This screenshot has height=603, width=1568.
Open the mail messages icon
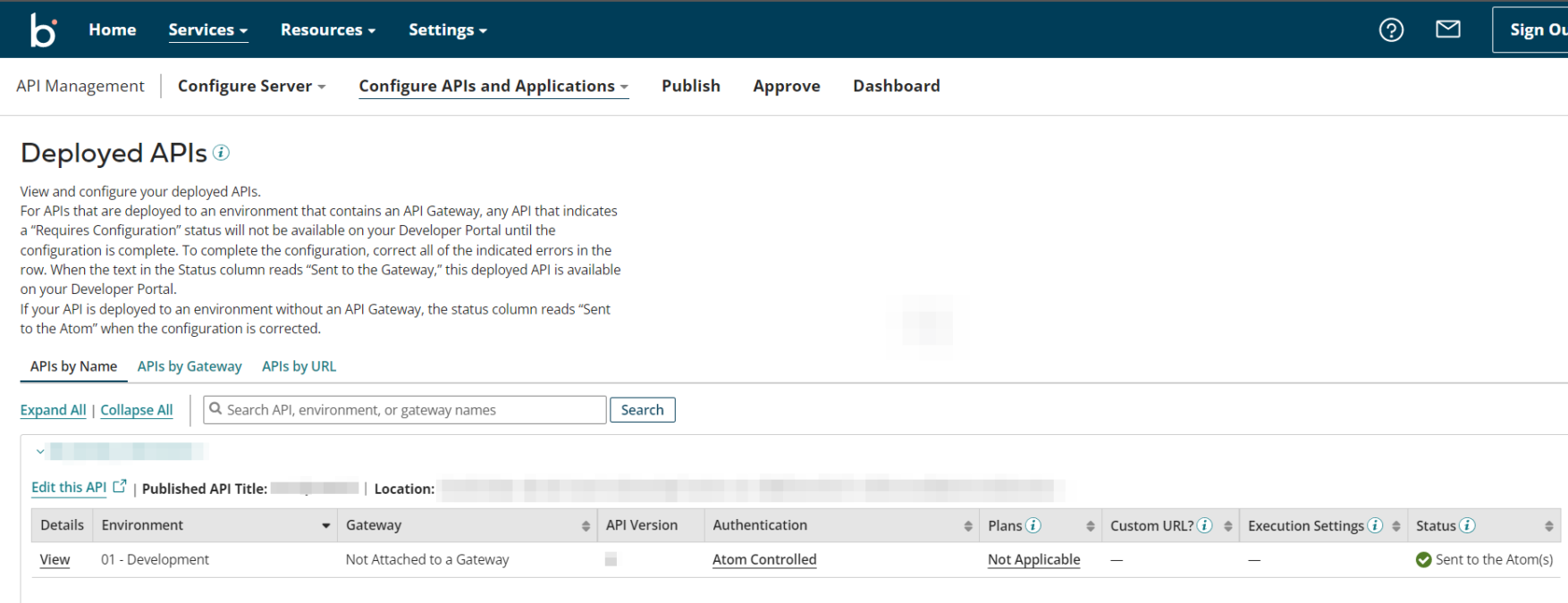[1447, 29]
